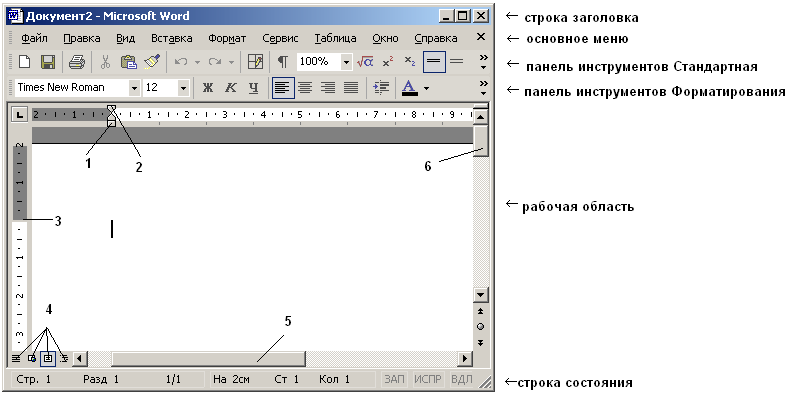Go to previous page double-arrow button
792x401 pixels.
(x=480, y=311)
